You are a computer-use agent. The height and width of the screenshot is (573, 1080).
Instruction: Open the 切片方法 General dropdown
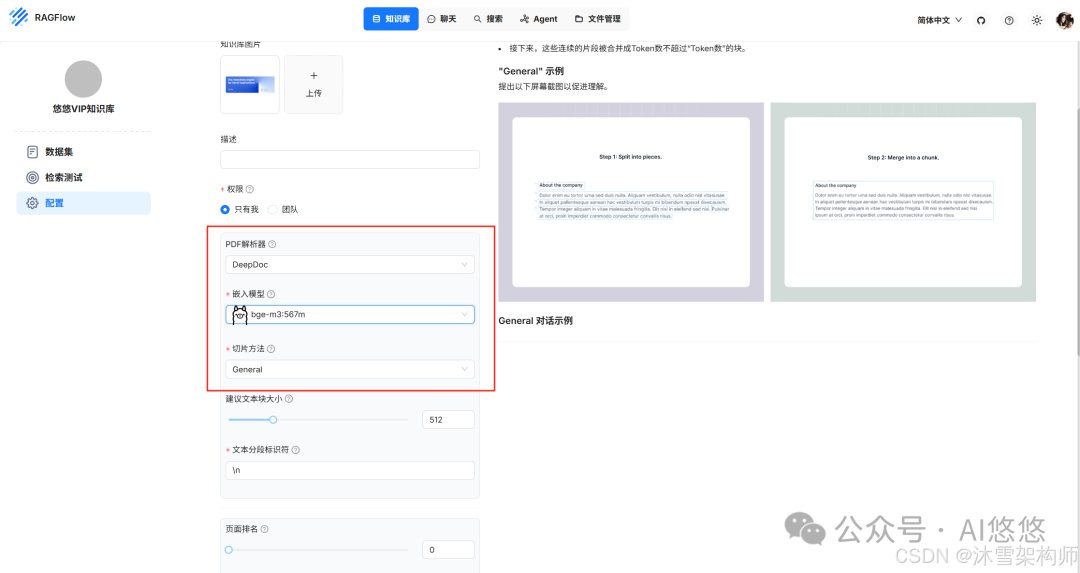[350, 369]
